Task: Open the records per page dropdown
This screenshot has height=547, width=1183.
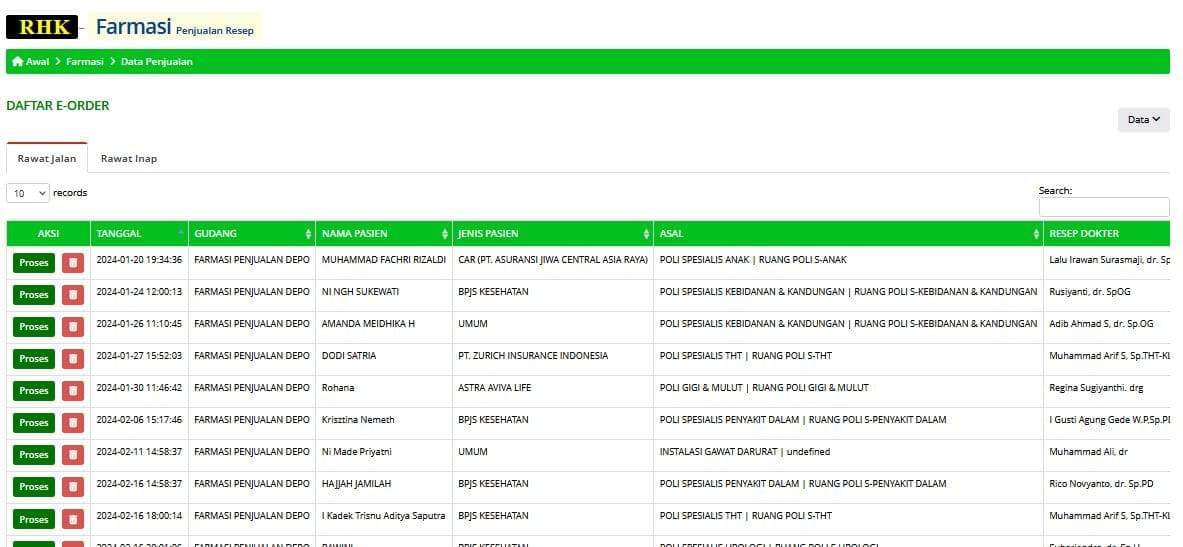Action: pos(28,193)
